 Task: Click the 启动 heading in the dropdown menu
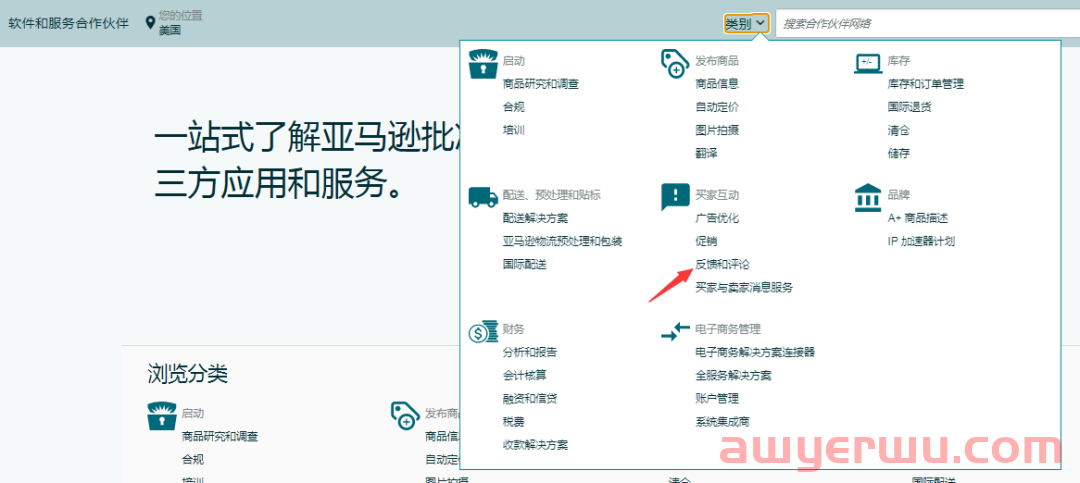514,61
